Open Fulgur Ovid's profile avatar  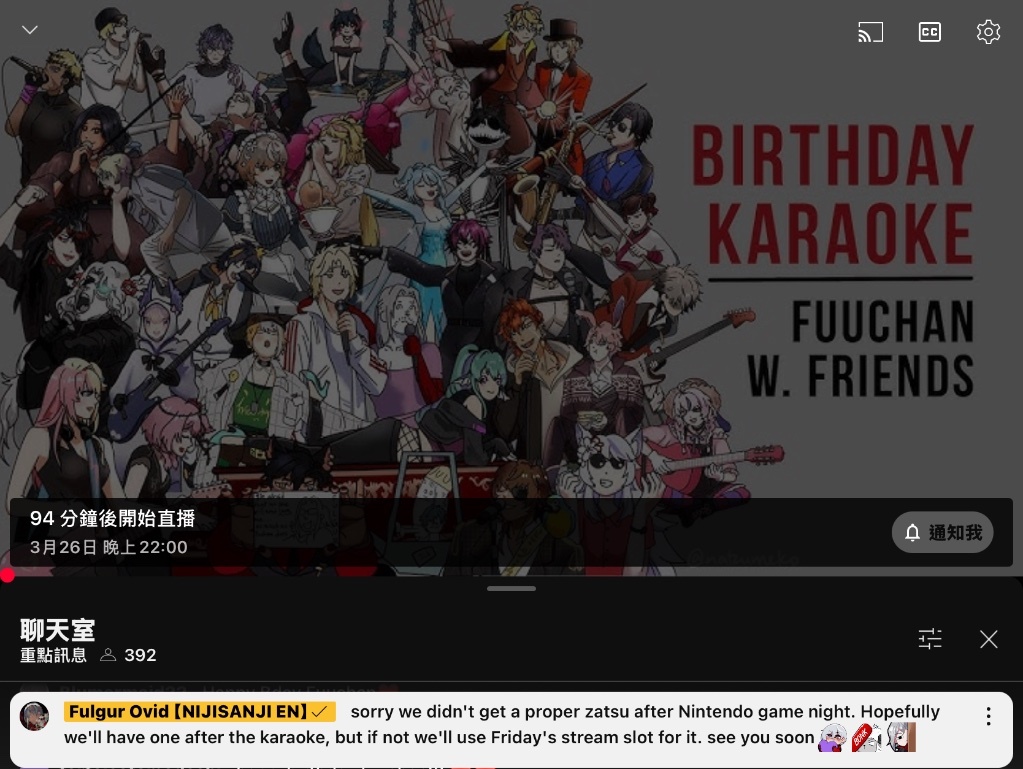[x=34, y=716]
